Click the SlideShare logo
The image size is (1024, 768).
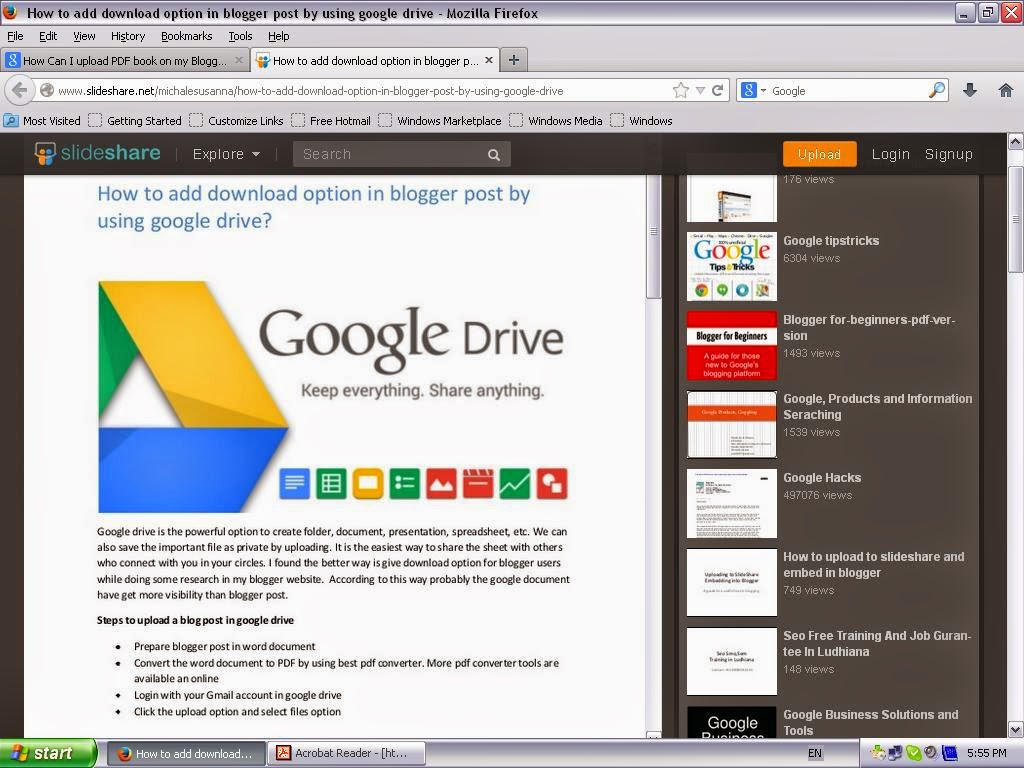[x=98, y=153]
